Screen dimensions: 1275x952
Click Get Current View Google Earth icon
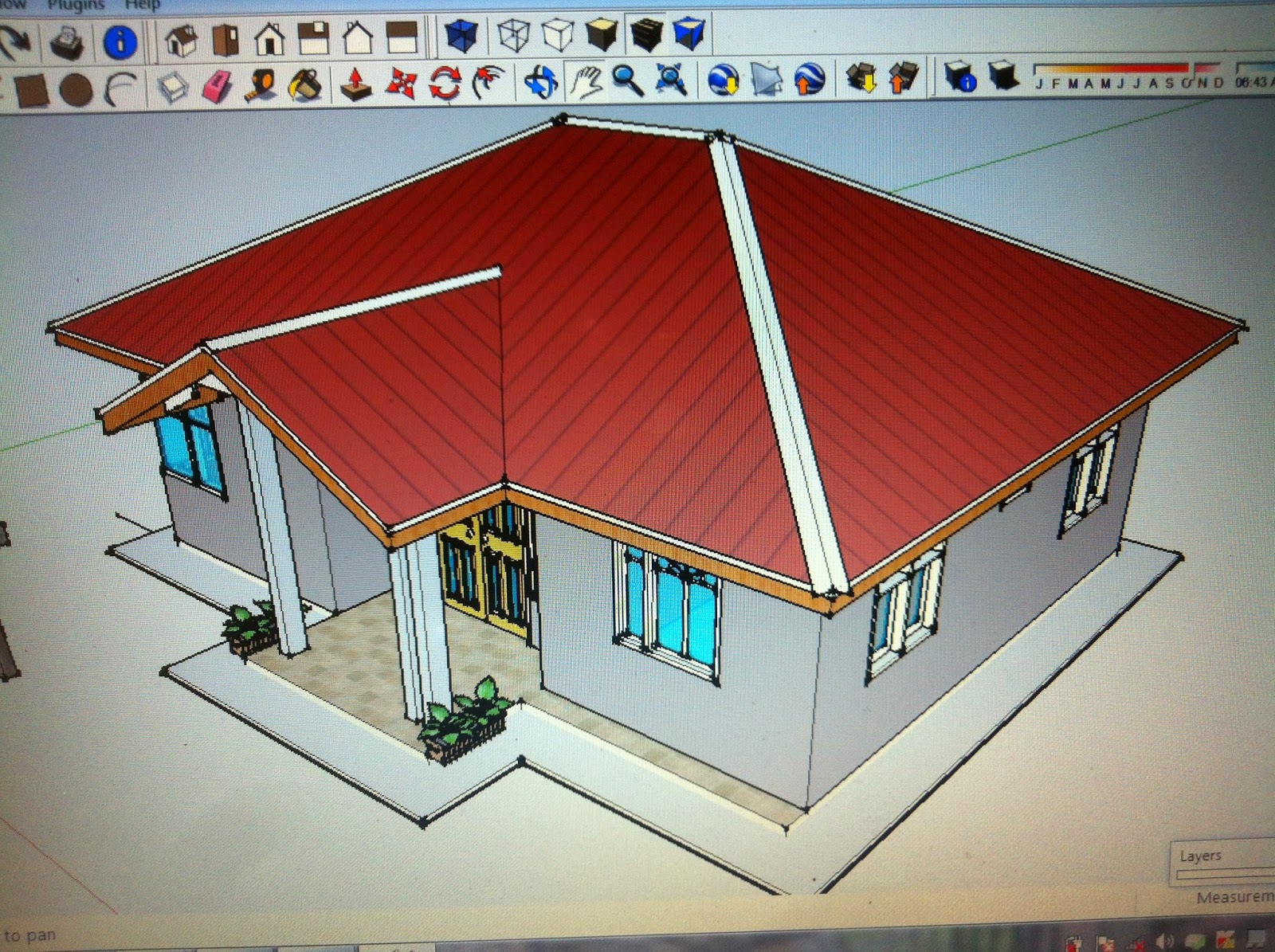(x=724, y=80)
